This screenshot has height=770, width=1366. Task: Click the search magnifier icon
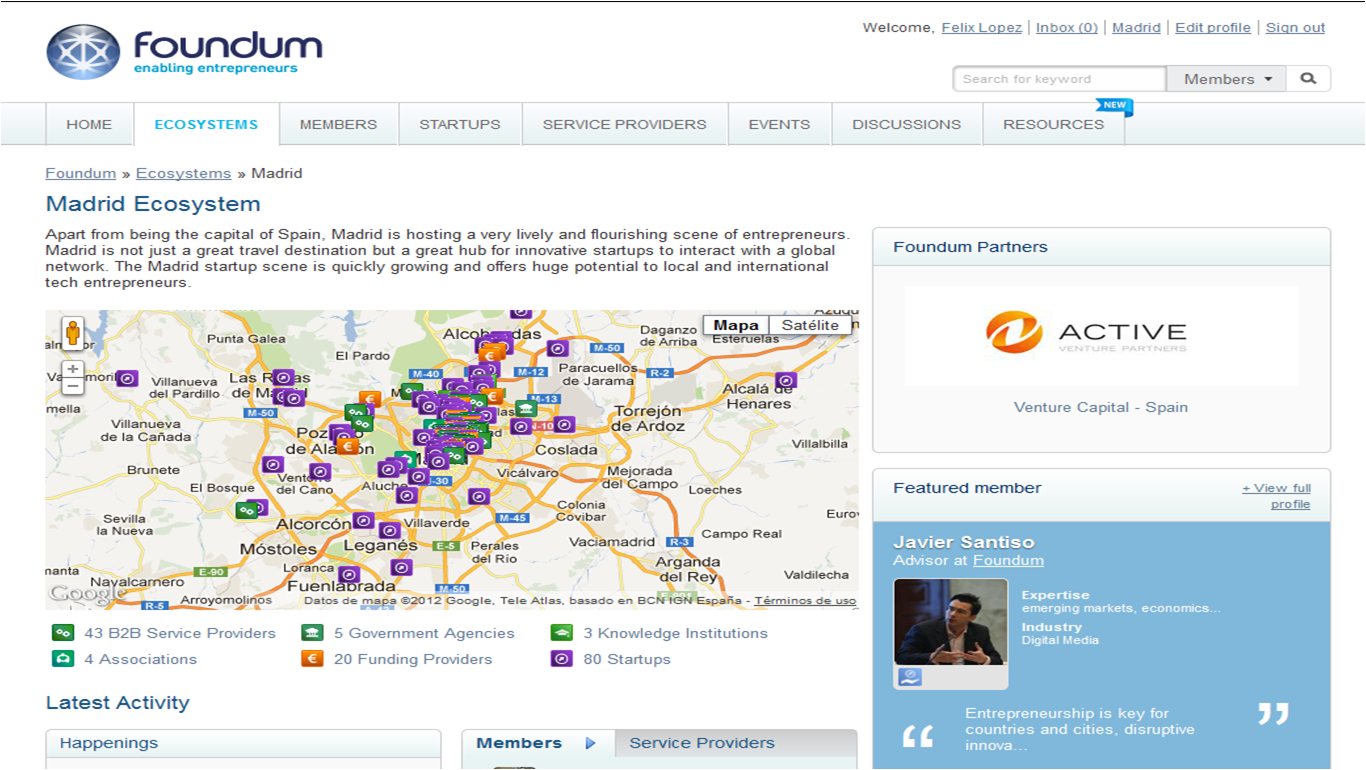tap(1308, 79)
